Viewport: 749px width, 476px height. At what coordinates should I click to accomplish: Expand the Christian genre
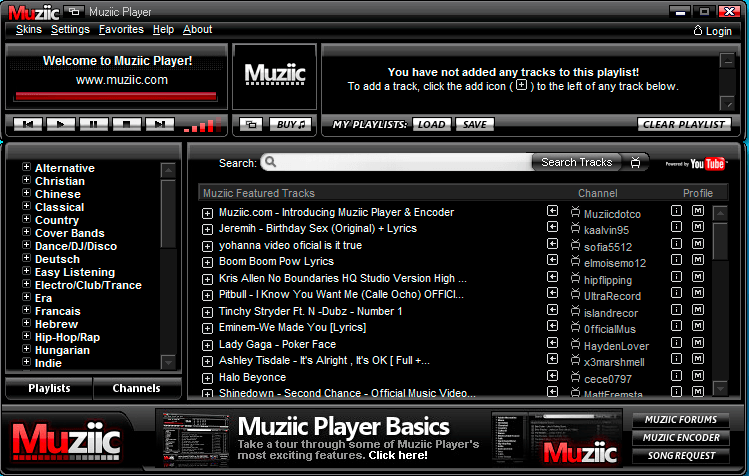pos(26,180)
